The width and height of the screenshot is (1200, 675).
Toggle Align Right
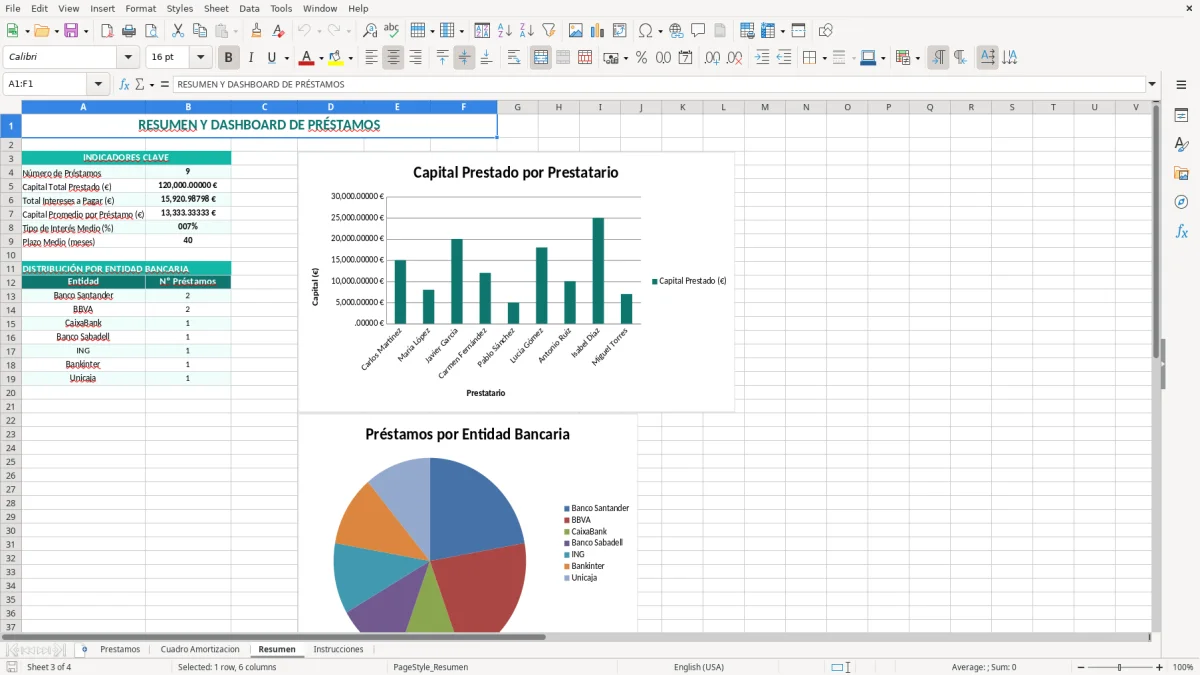(x=416, y=58)
